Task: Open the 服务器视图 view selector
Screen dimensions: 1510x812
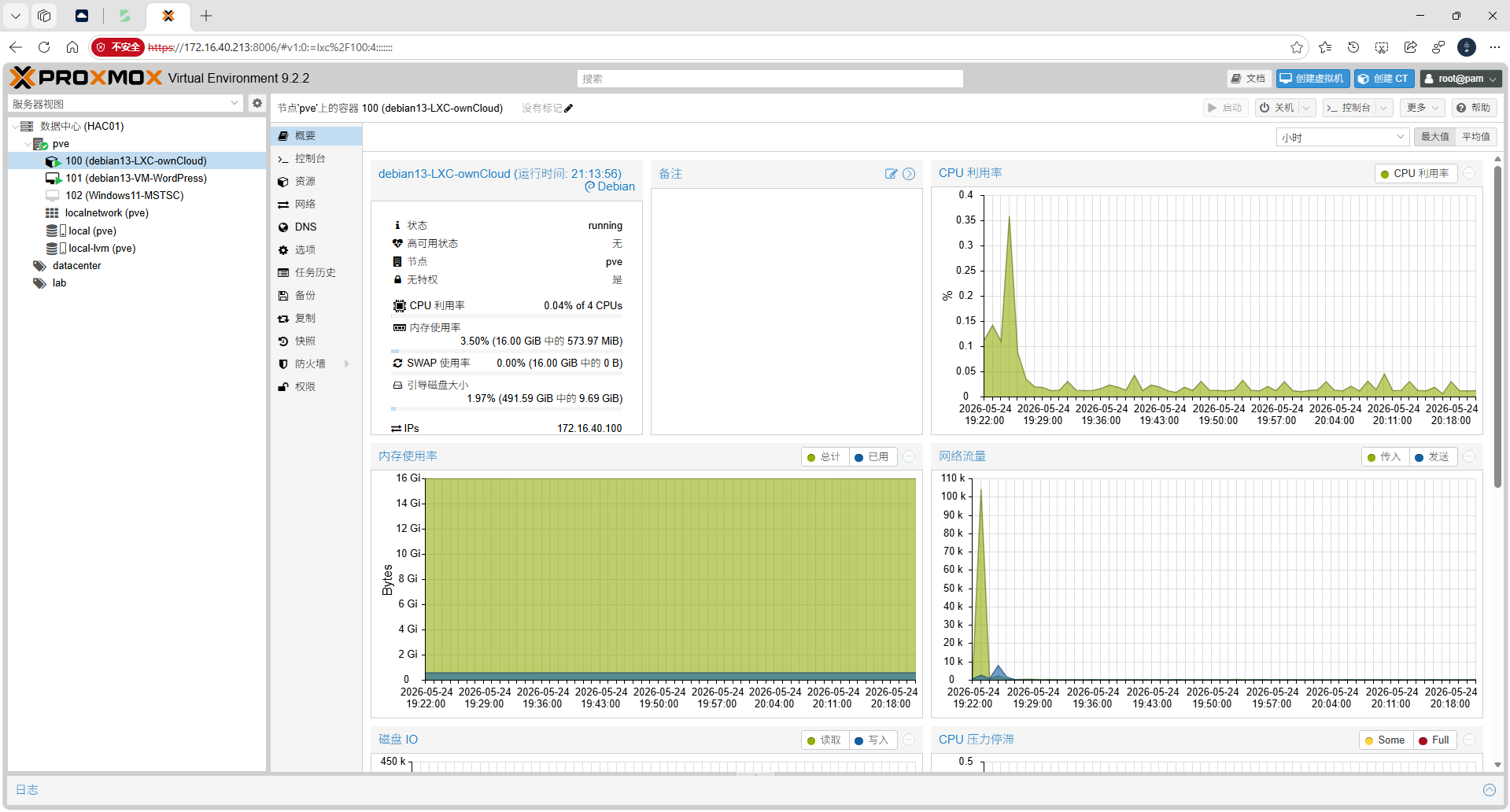Action: pos(125,104)
